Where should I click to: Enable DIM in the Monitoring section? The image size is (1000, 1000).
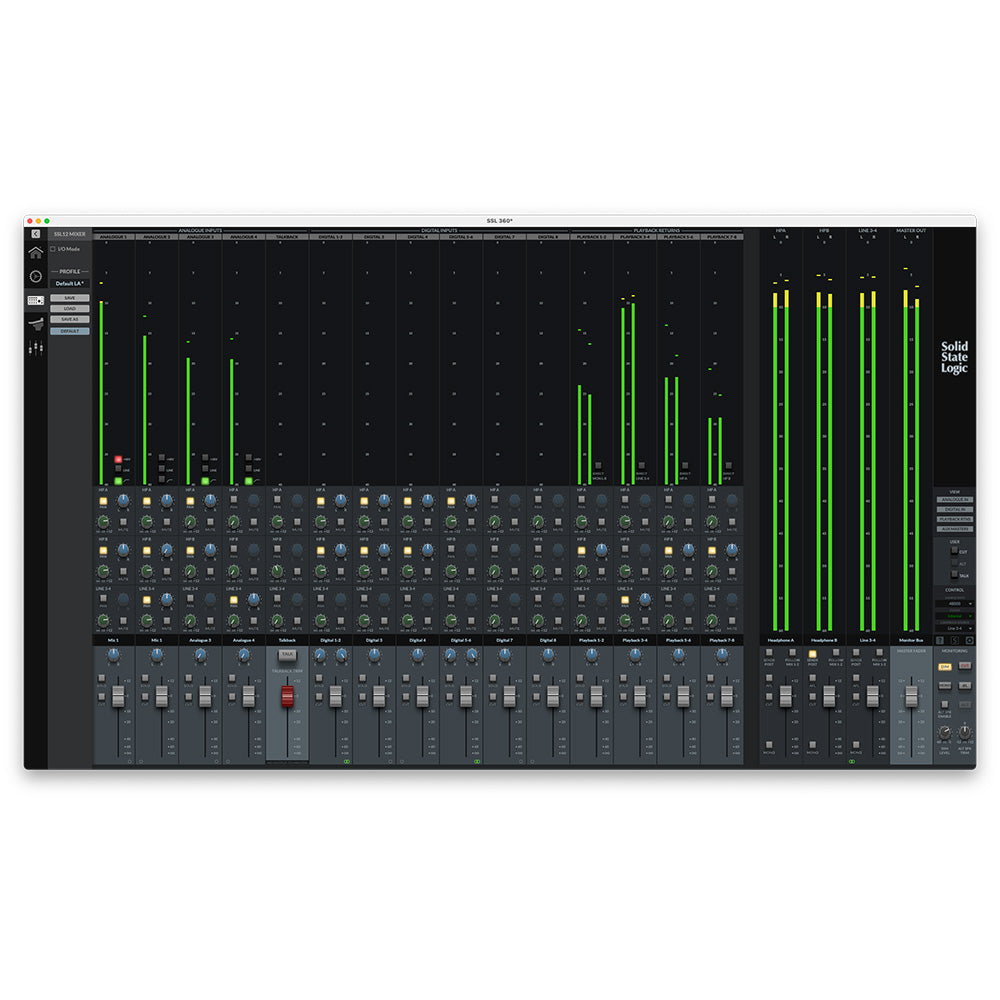[946, 665]
